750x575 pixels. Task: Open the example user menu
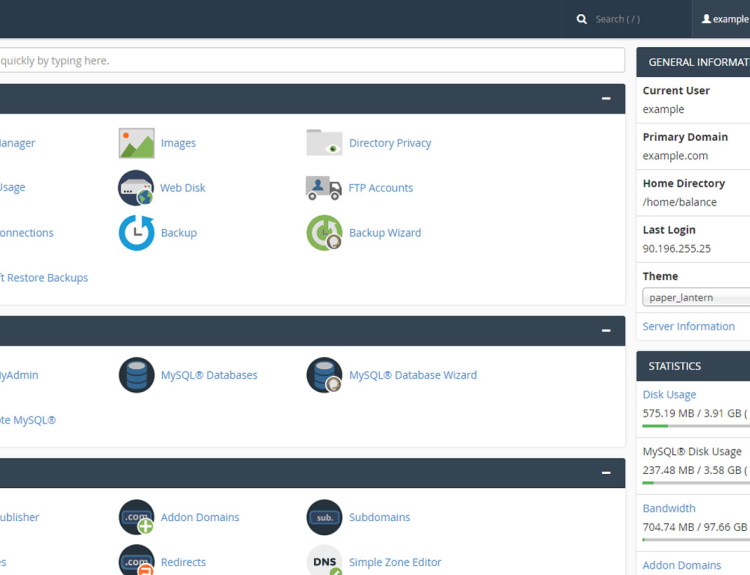pos(724,19)
